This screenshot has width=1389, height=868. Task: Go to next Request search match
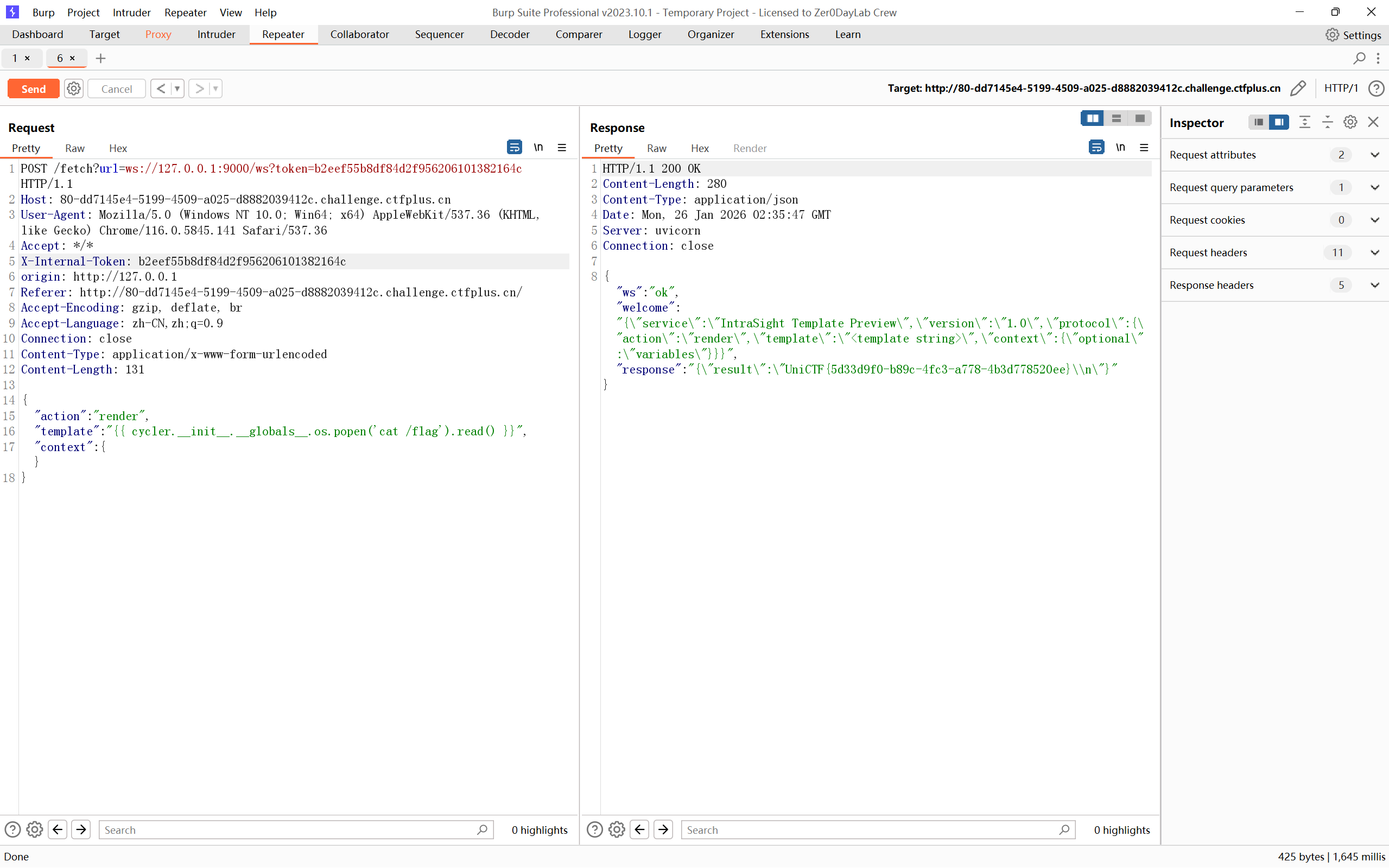coord(81,829)
